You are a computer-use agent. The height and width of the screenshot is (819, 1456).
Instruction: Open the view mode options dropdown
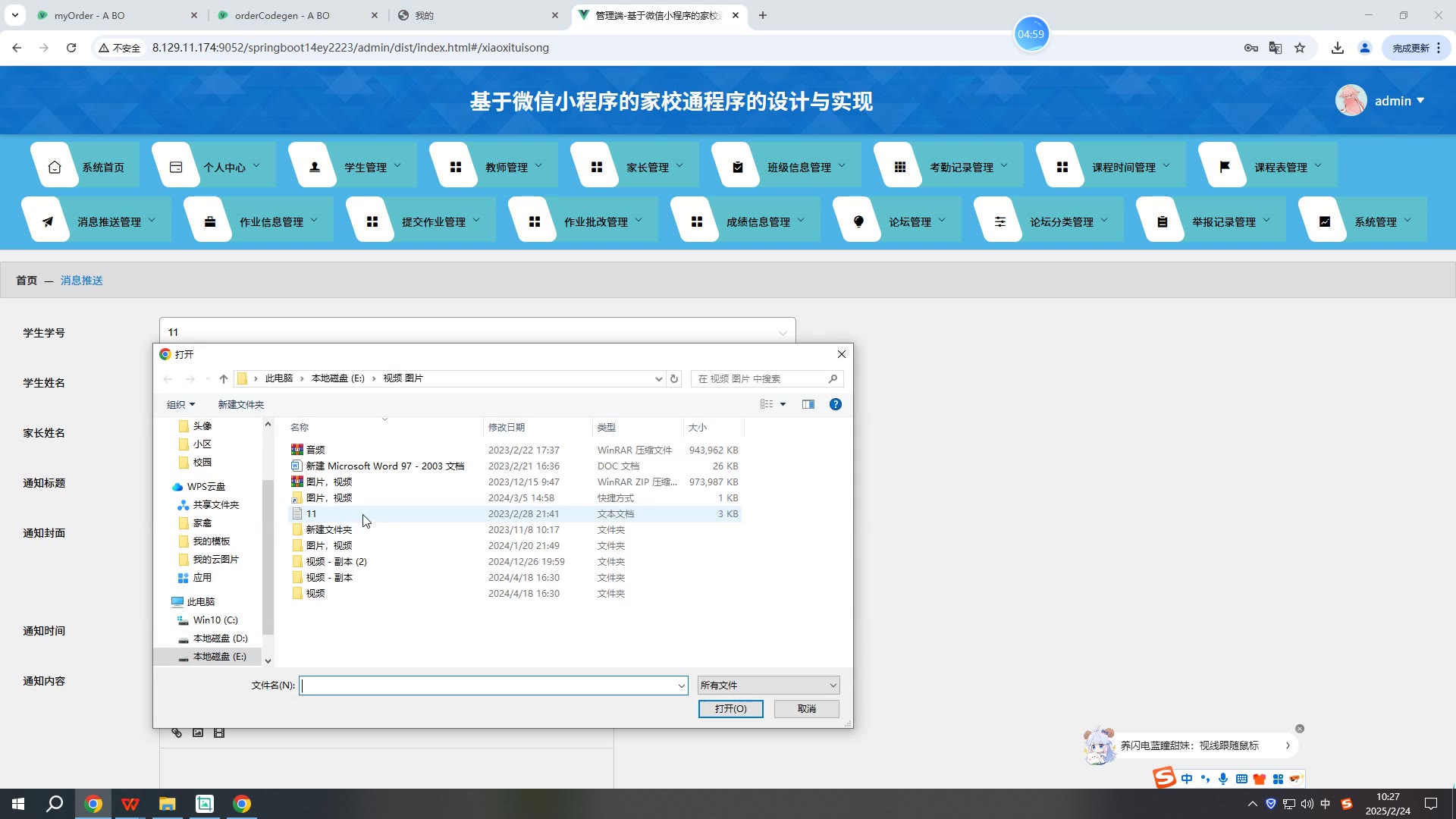pos(783,404)
